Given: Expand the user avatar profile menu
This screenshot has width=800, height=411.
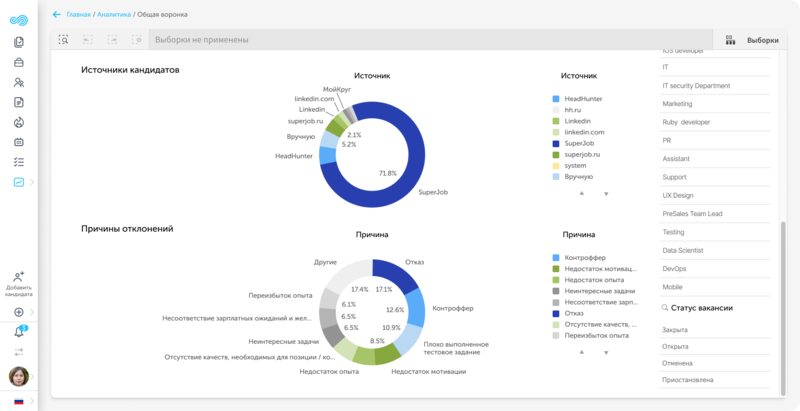Looking at the screenshot, I should 19,377.
